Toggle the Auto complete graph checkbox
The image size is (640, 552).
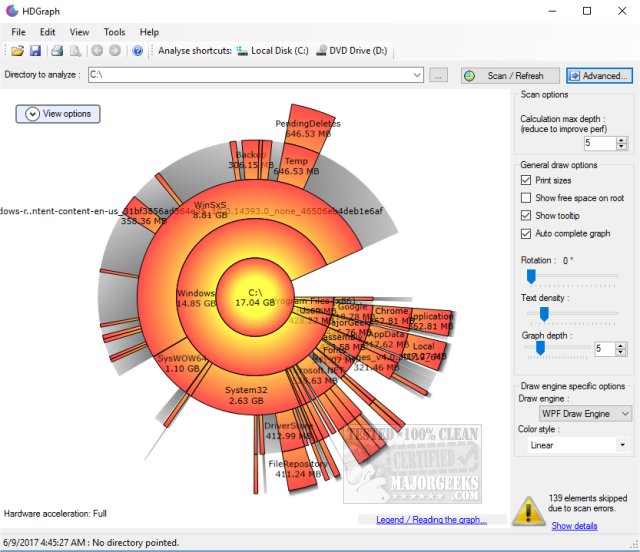526,234
